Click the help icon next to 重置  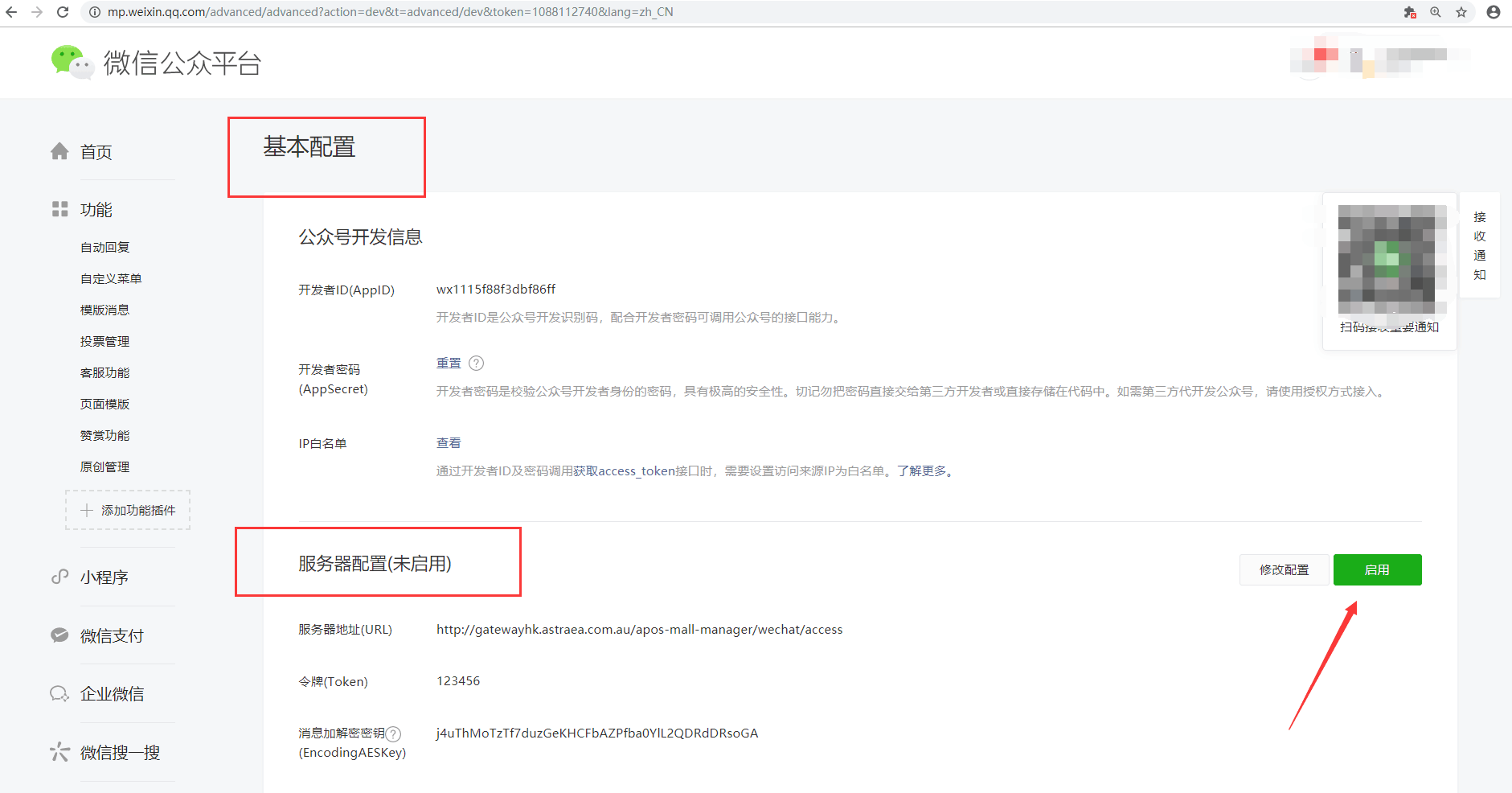coord(477,364)
